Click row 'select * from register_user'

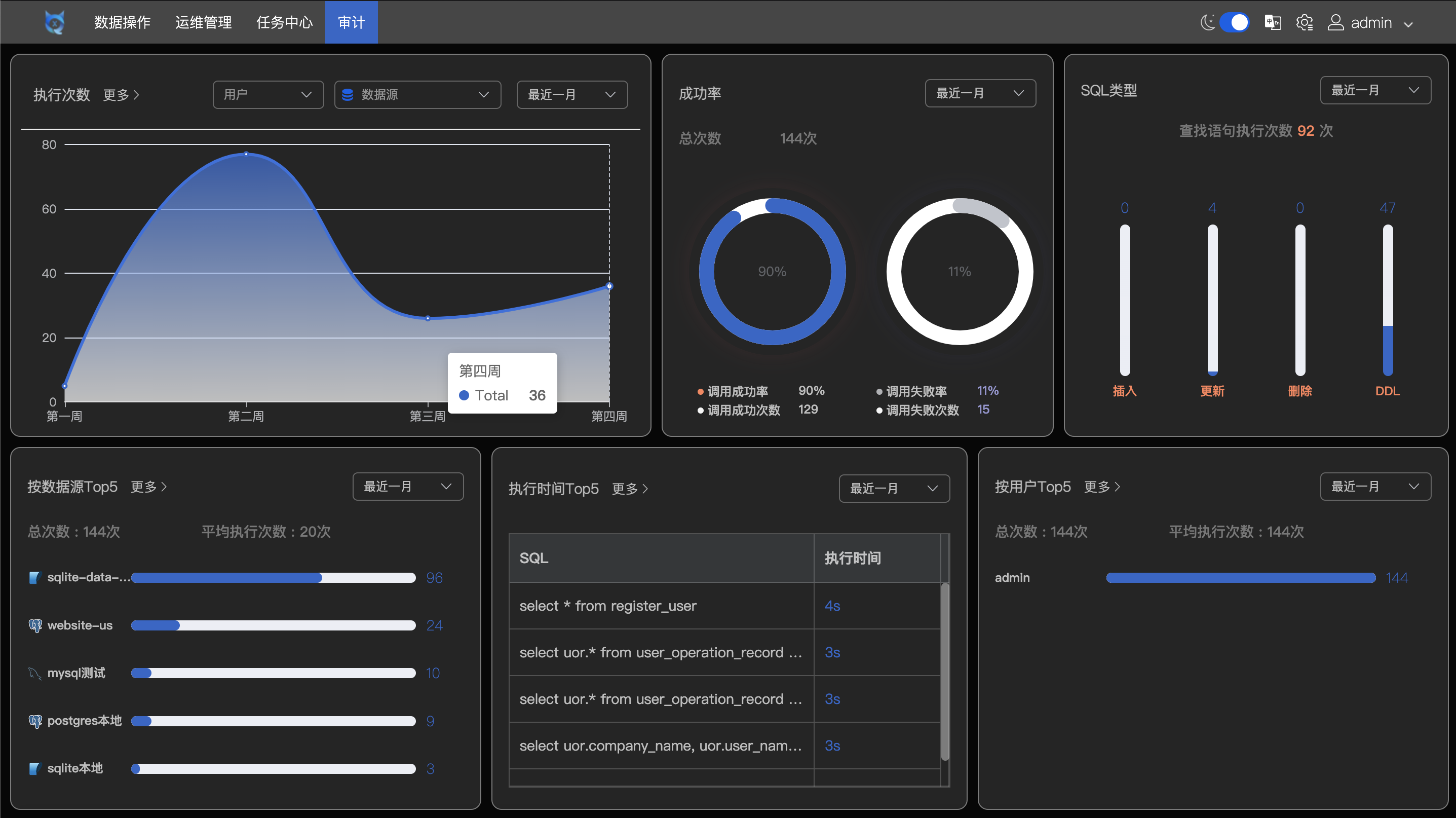pos(724,606)
